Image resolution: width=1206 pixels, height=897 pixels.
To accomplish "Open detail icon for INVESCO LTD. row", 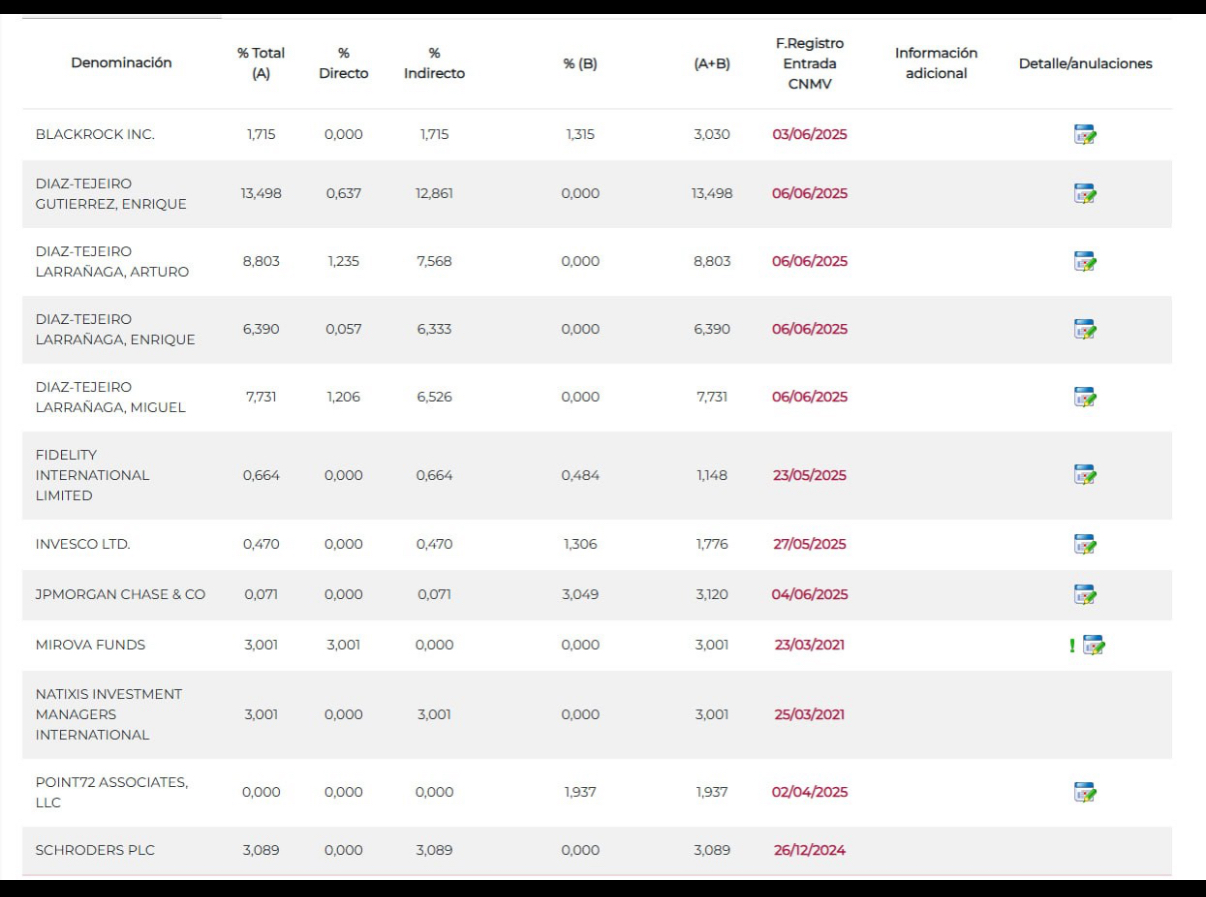I will tap(1085, 544).
